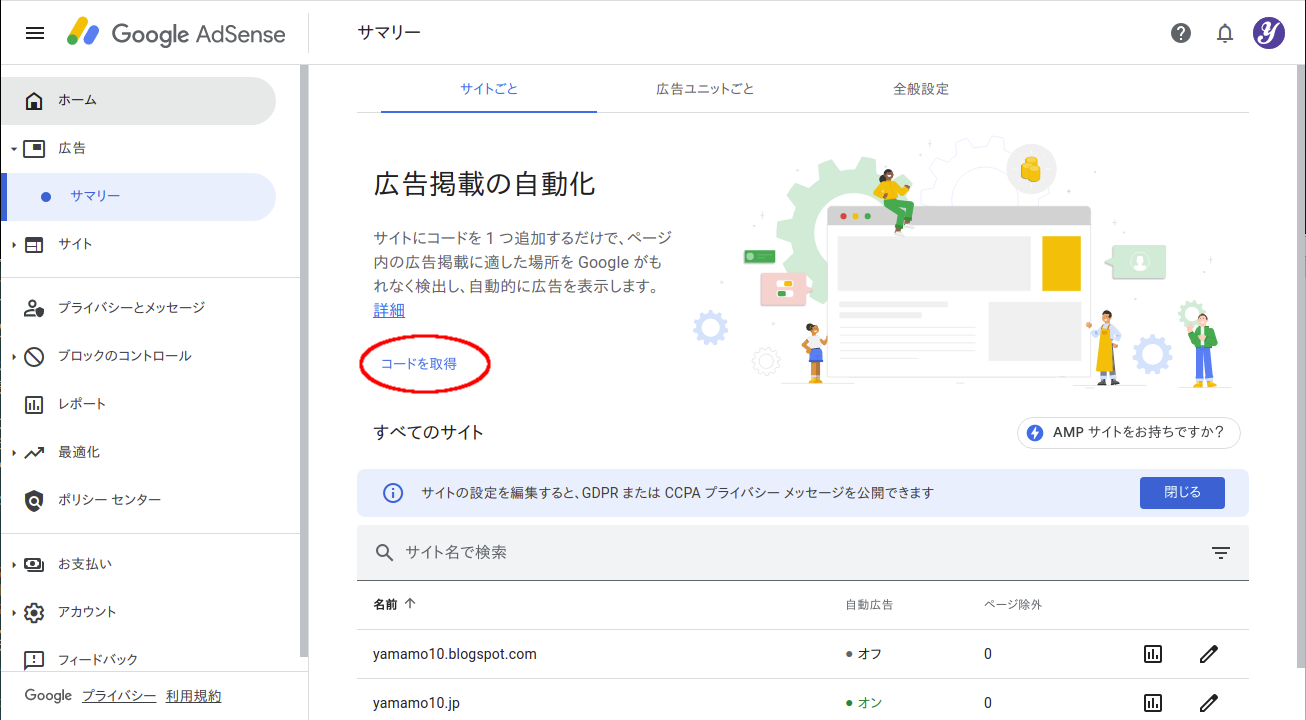View report icon for yamamo10.blogspot.com
This screenshot has width=1306, height=720.
pyautogui.click(x=1153, y=654)
